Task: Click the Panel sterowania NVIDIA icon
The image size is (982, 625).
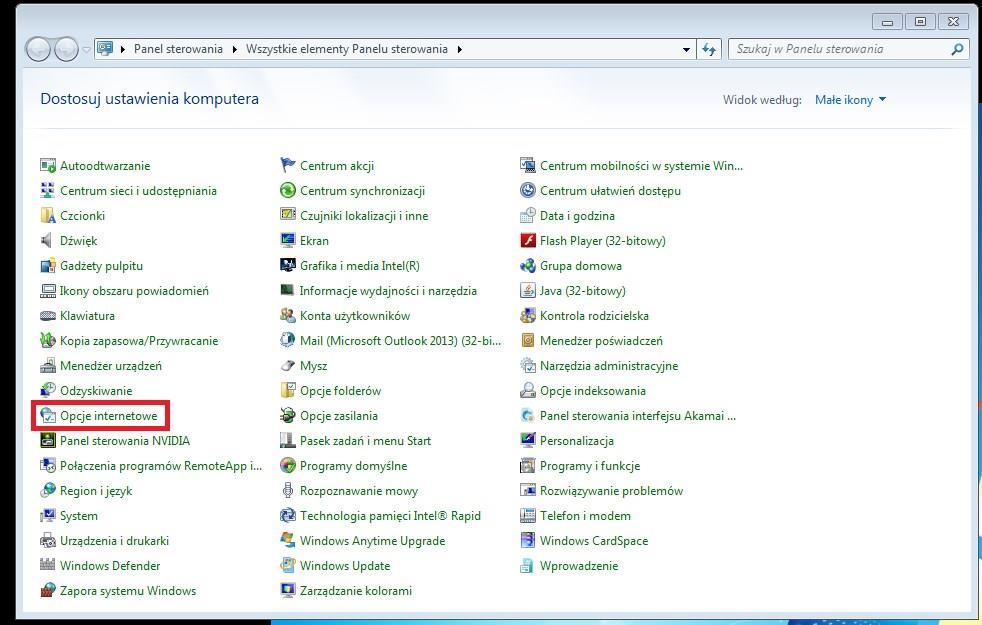Action: click(48, 441)
